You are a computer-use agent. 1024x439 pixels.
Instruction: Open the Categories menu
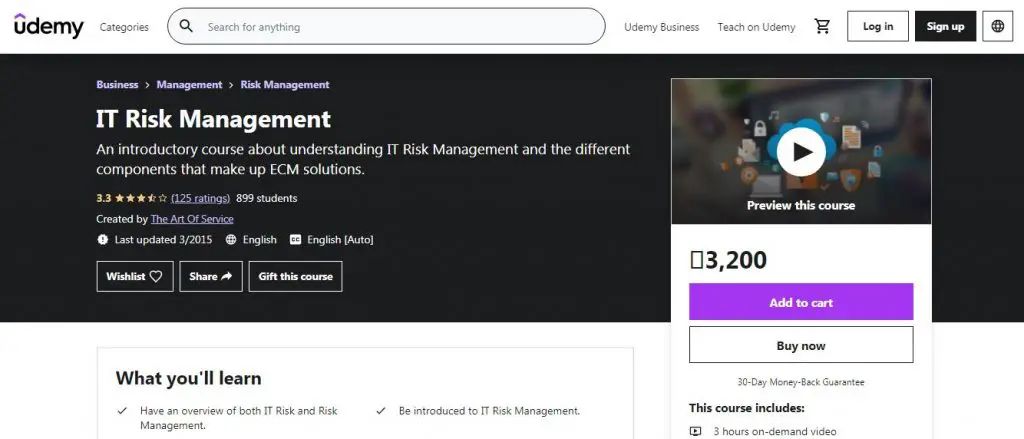click(124, 27)
